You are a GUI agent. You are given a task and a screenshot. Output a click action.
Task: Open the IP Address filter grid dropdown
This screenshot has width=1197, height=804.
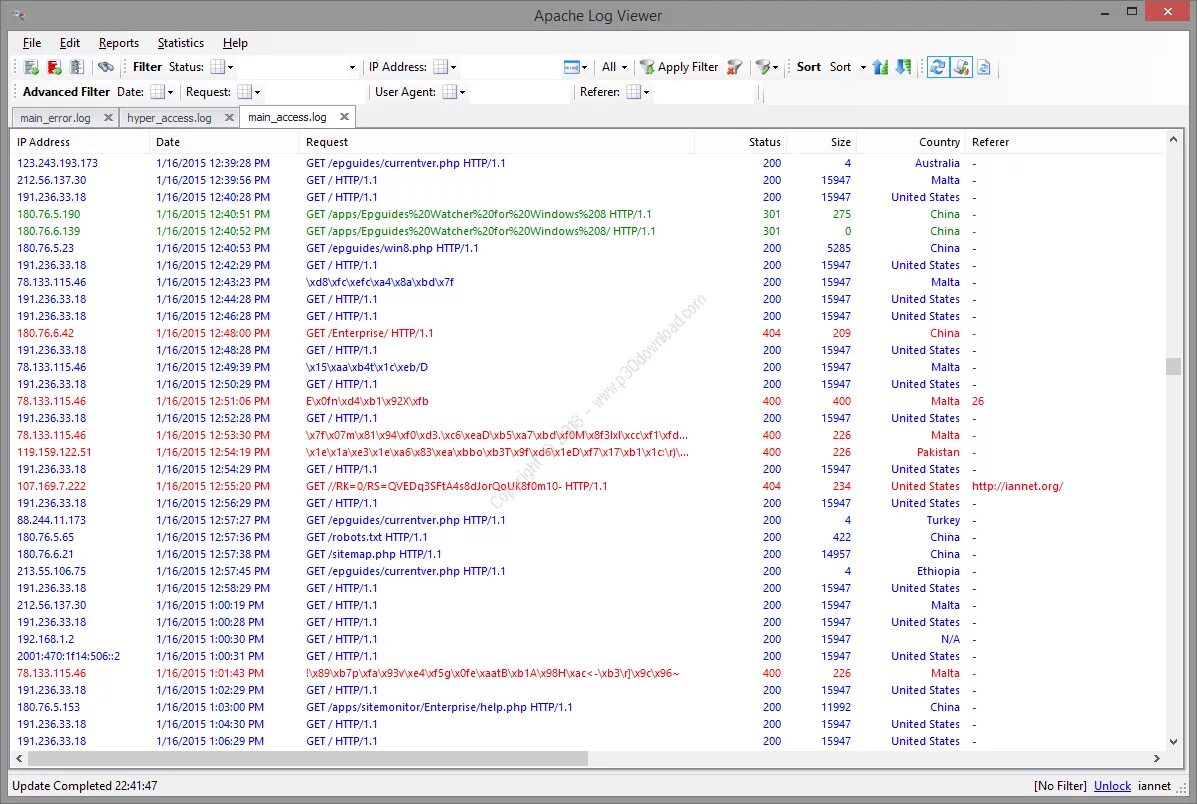click(x=444, y=67)
